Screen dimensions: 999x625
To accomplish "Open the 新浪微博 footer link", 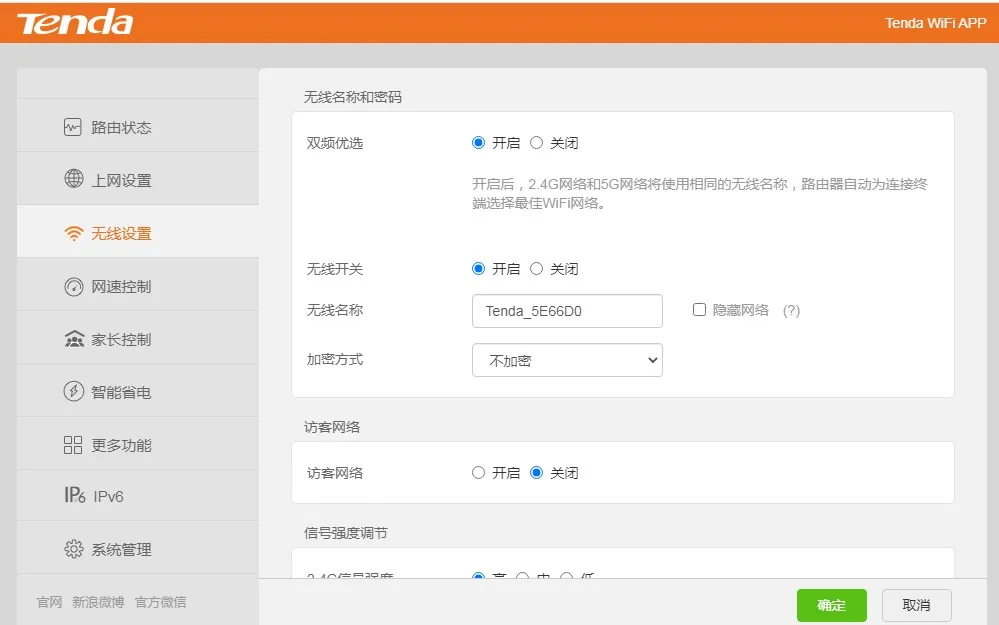I will [x=98, y=601].
